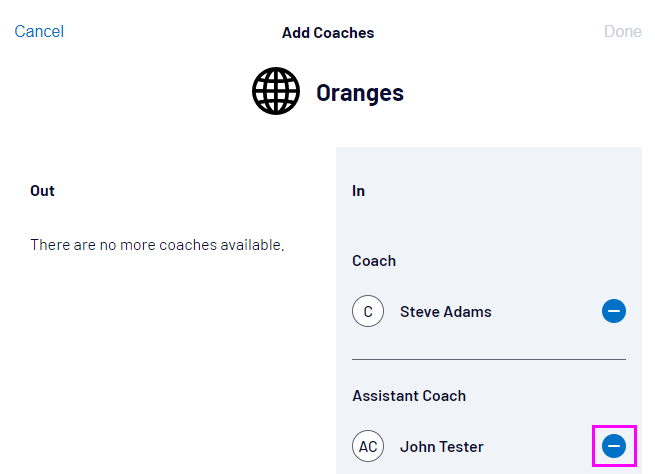655x474 pixels.
Task: Click the Oranges team name
Action: click(360, 93)
